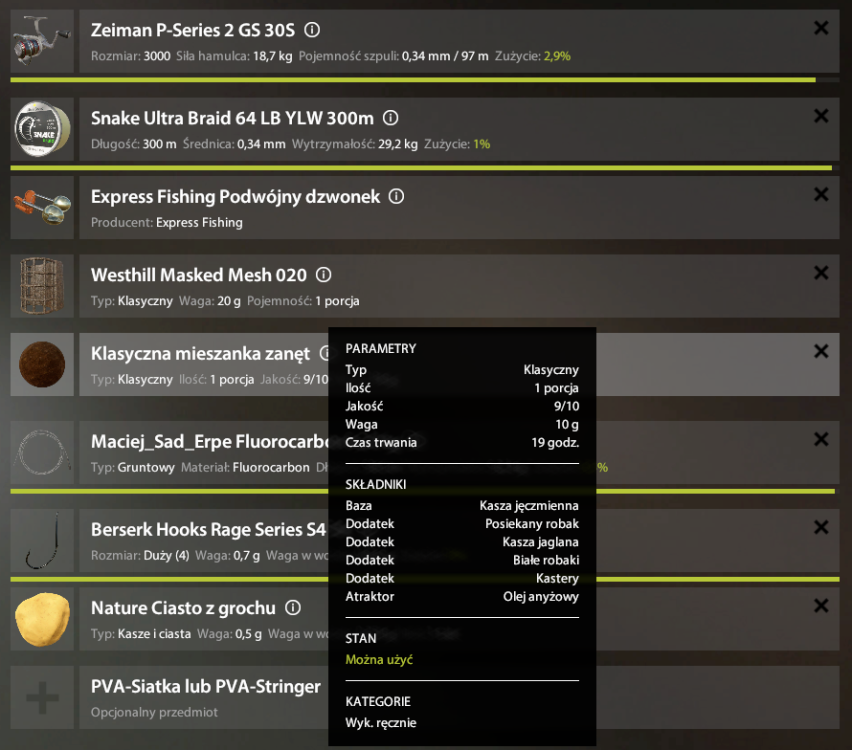Viewport: 852px width, 750px height.
Task: Open info for Zeiman P-Series 2 GS 30S
Action: [312, 29]
